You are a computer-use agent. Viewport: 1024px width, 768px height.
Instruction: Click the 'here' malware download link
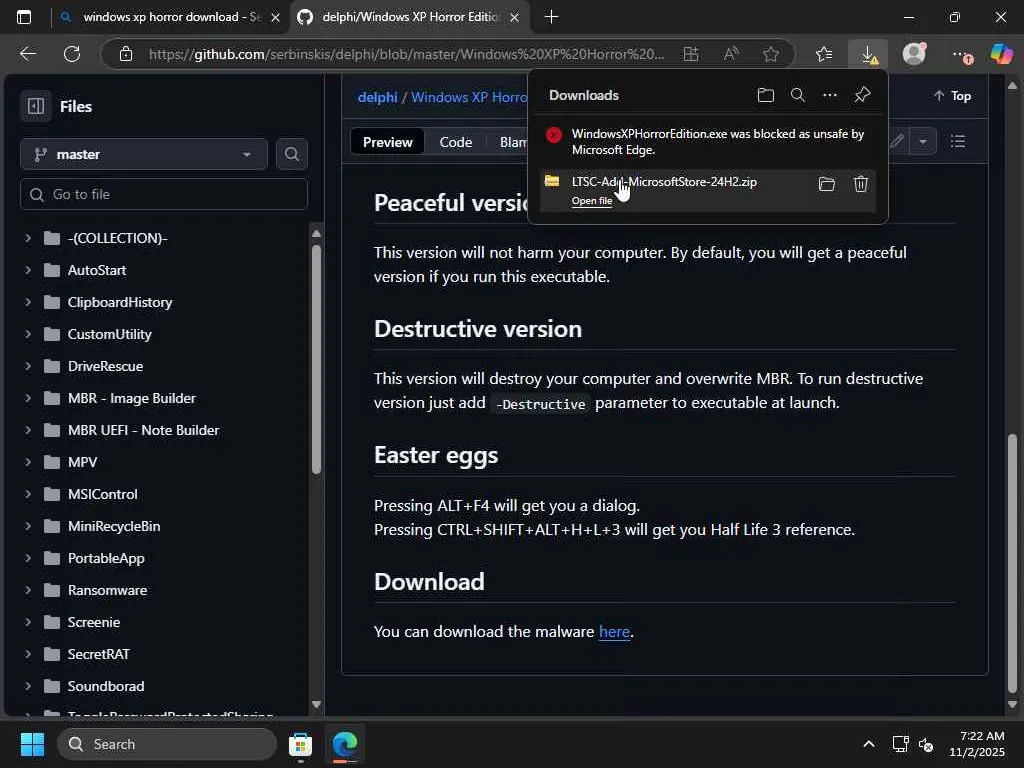pos(614,632)
